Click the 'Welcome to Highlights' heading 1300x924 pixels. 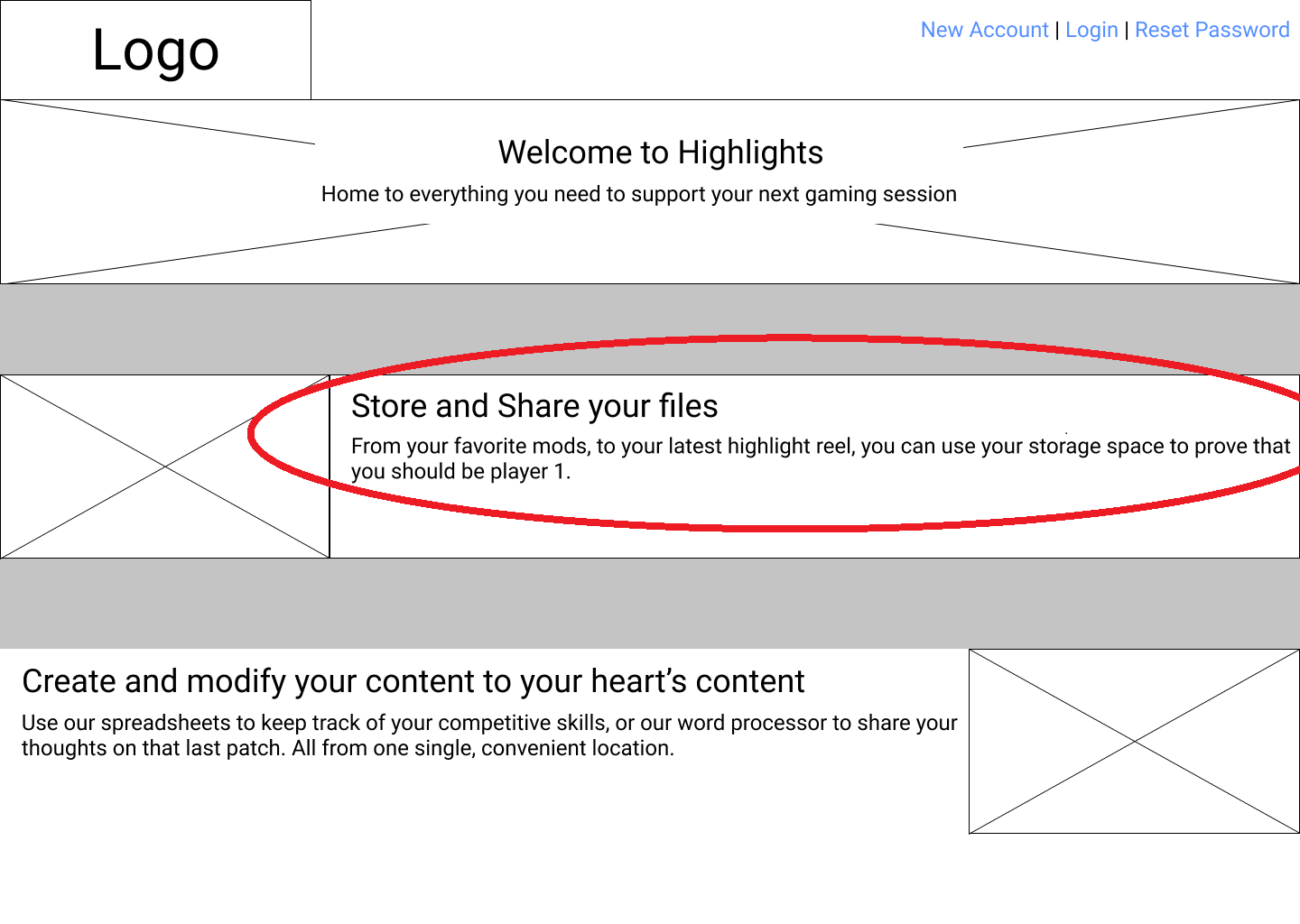[661, 152]
